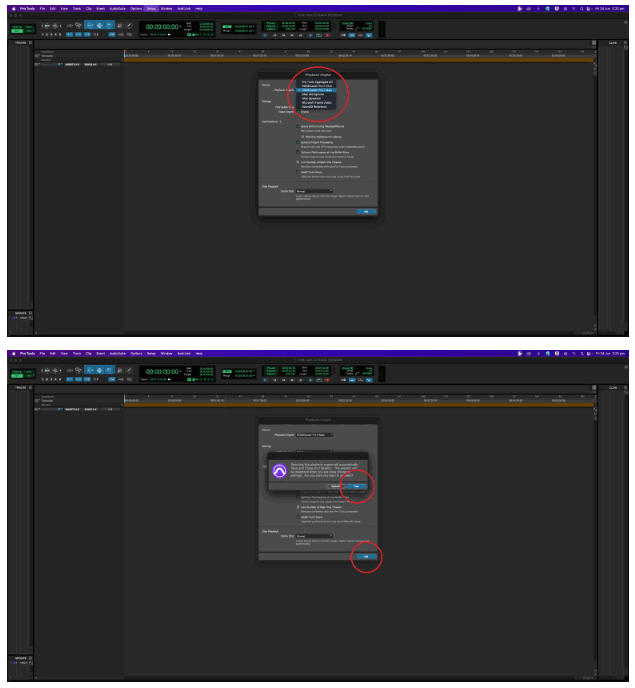
Task: Click the red Record button in the lower transport
Action: 327,380
